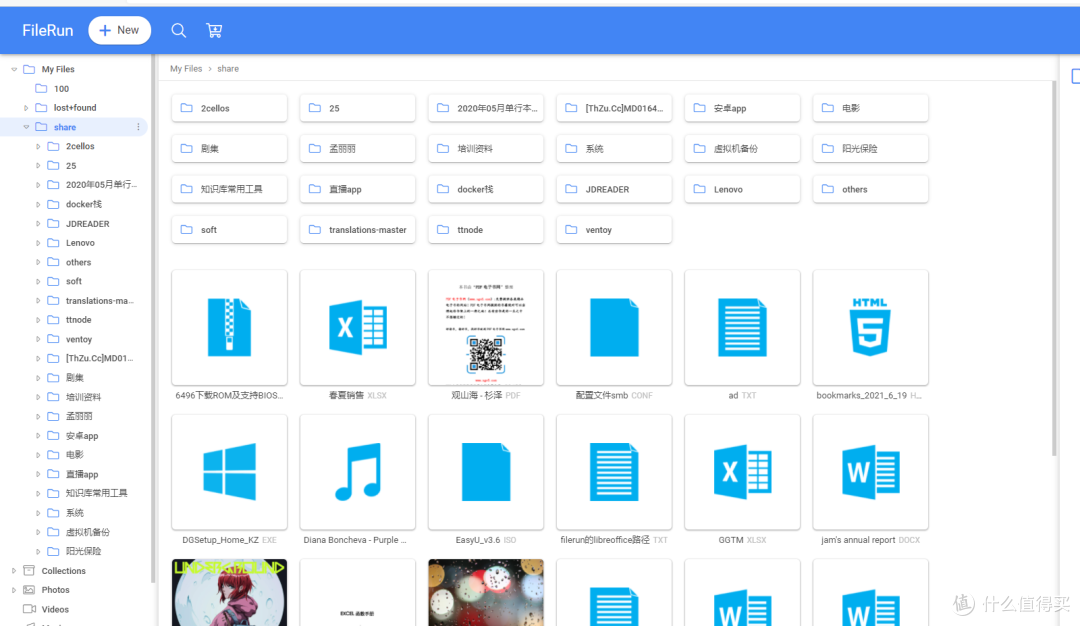
Task: Click the folder icon on 系统 tile
Action: tap(571, 148)
